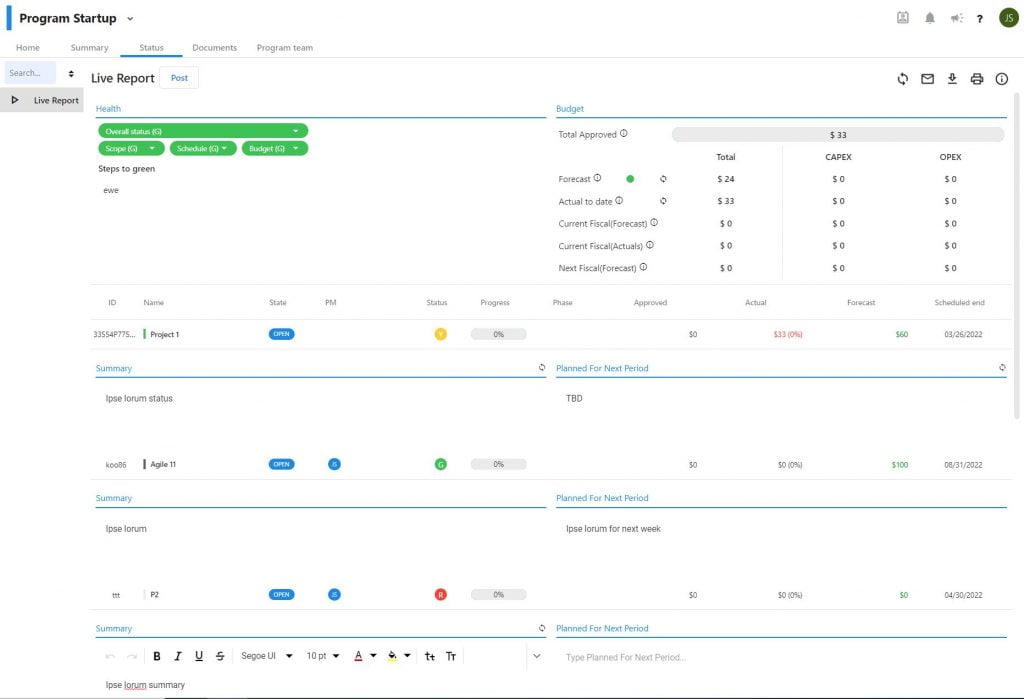
Task: Apply italic formatting in editor
Action: tap(178, 656)
